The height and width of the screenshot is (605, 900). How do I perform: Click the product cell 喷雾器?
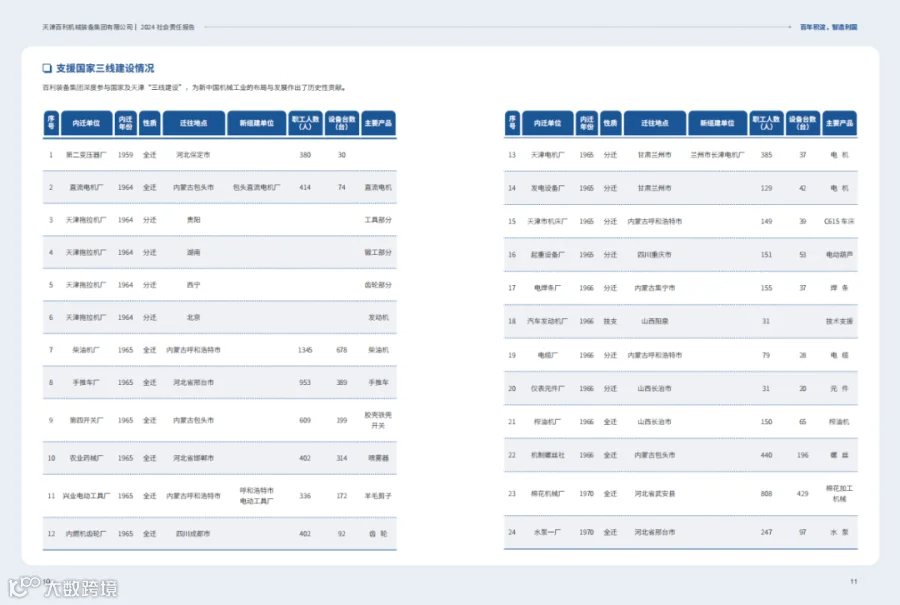[378, 458]
